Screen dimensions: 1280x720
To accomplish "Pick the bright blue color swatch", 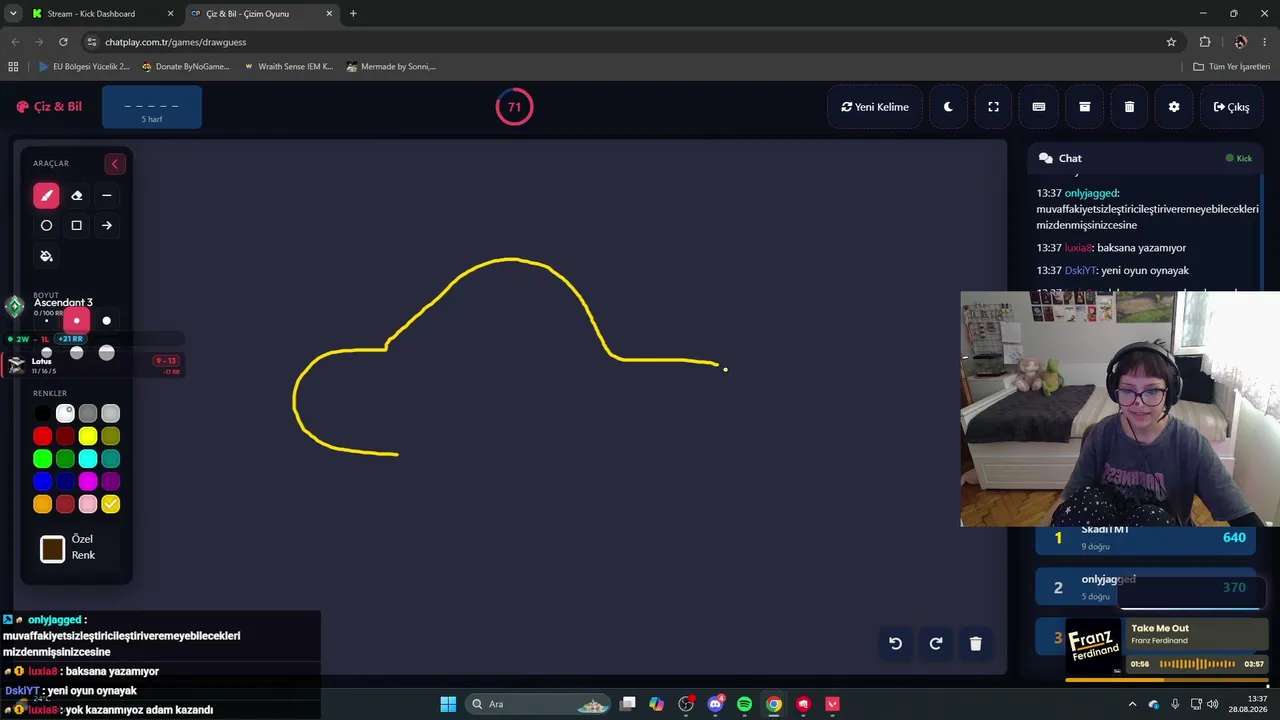I will coord(42,482).
